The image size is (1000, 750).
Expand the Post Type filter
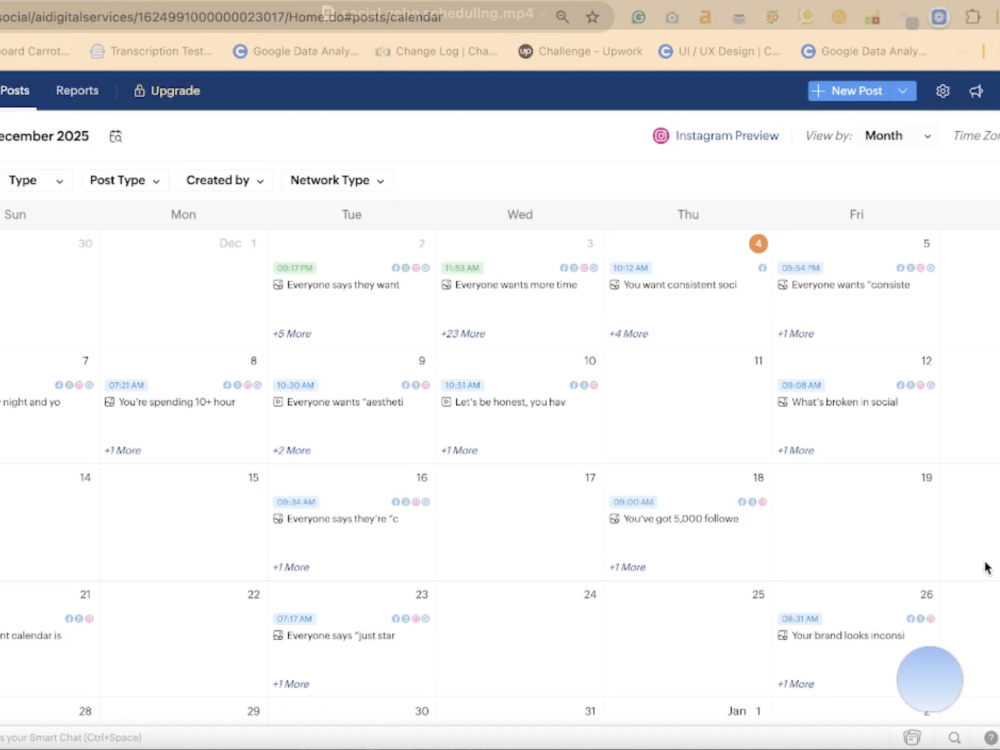click(125, 180)
